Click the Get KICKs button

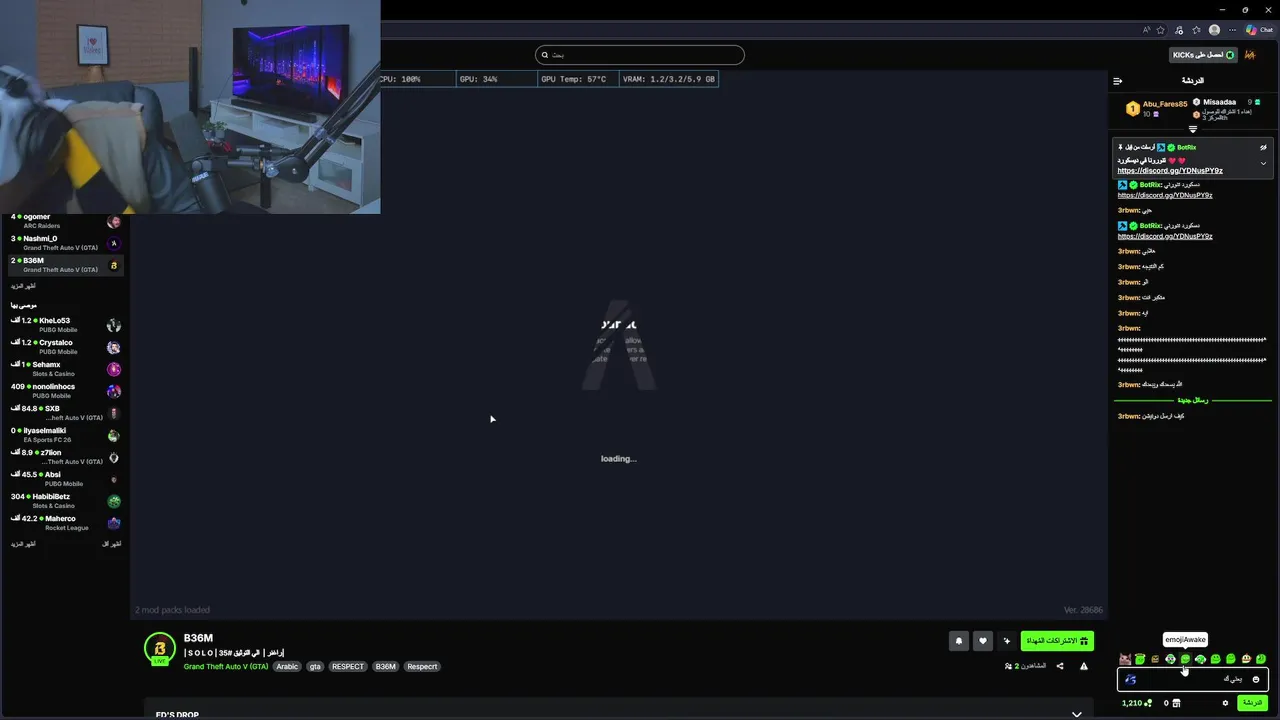click(1203, 55)
